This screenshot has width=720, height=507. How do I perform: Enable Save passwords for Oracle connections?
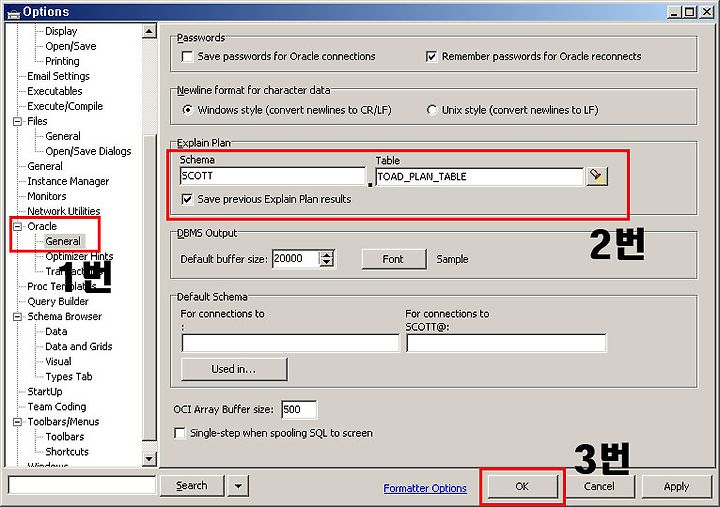pos(187,56)
